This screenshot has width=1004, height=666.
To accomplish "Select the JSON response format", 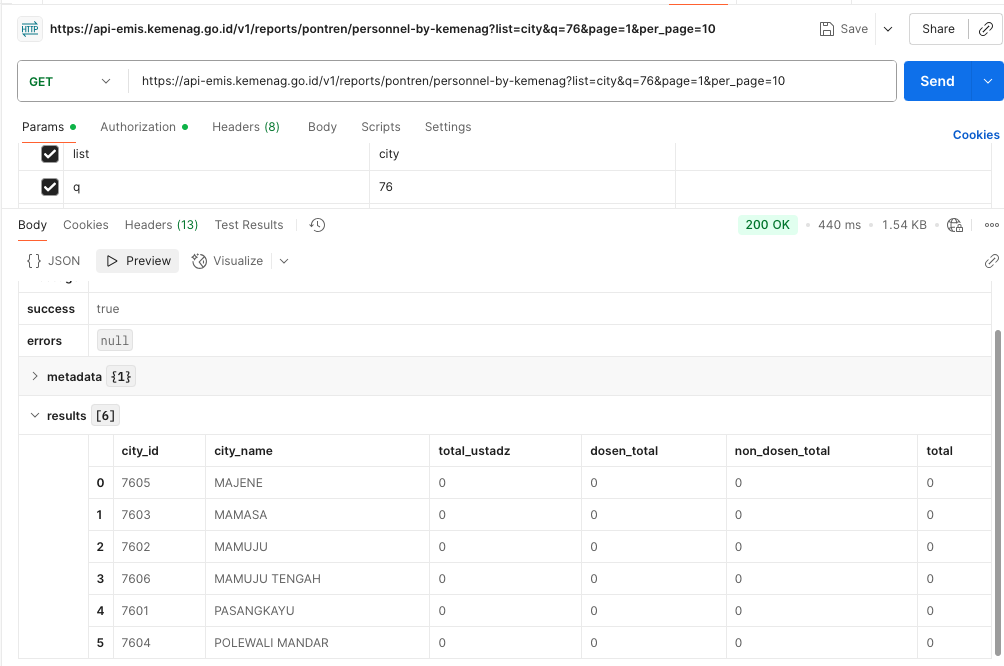I will tap(54, 261).
